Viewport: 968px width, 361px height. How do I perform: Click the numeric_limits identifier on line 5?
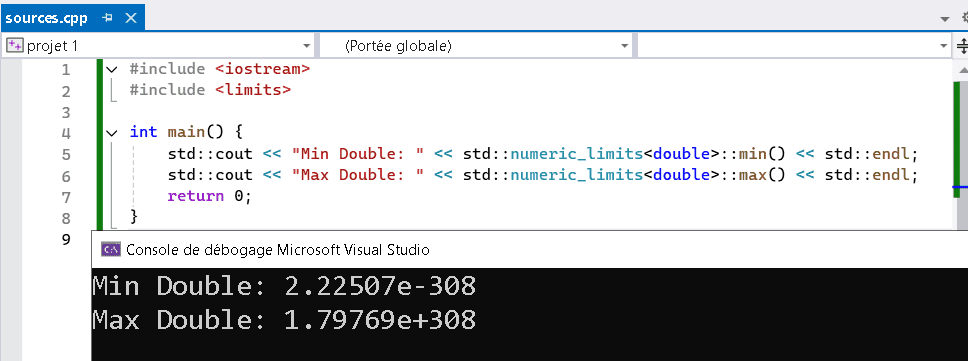576,154
